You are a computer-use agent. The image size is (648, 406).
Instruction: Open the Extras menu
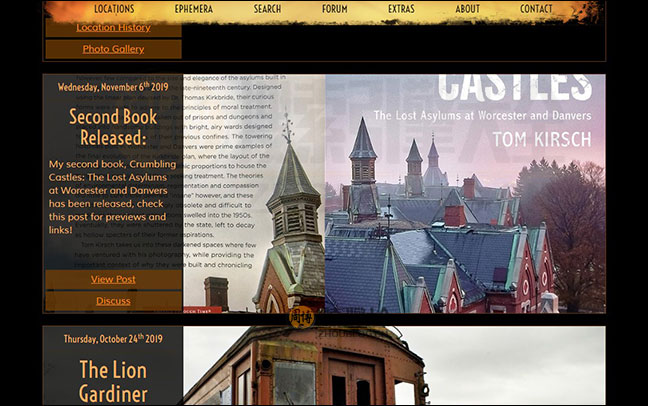coord(401,9)
